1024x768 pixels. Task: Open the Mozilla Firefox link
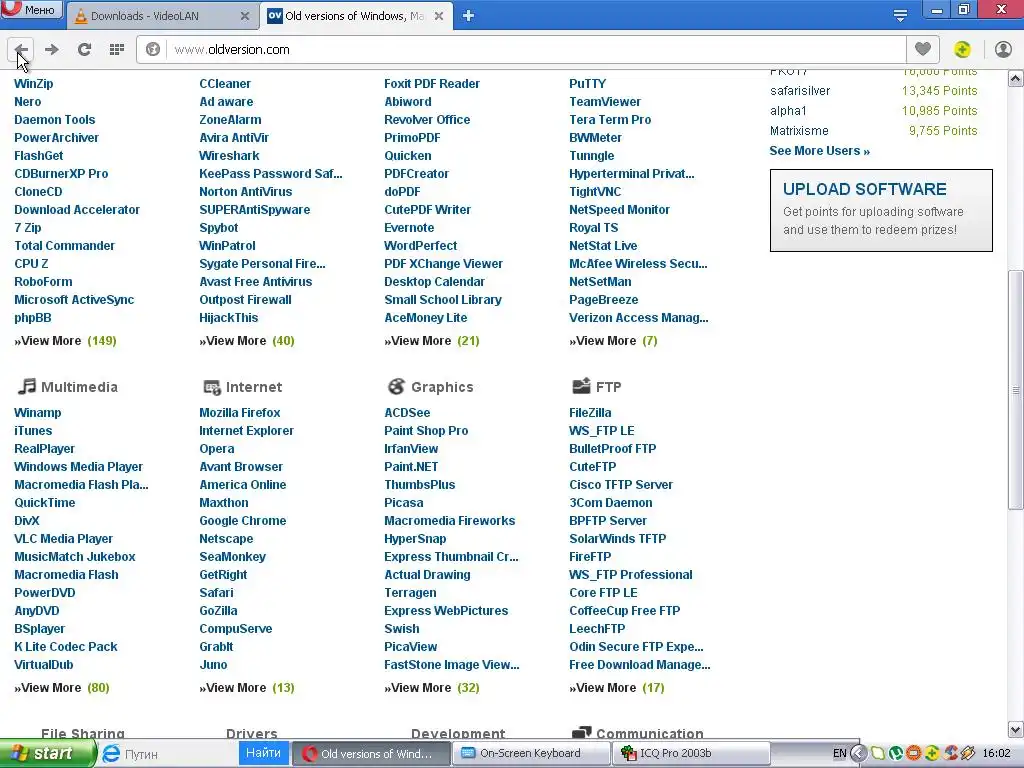pyautogui.click(x=240, y=413)
